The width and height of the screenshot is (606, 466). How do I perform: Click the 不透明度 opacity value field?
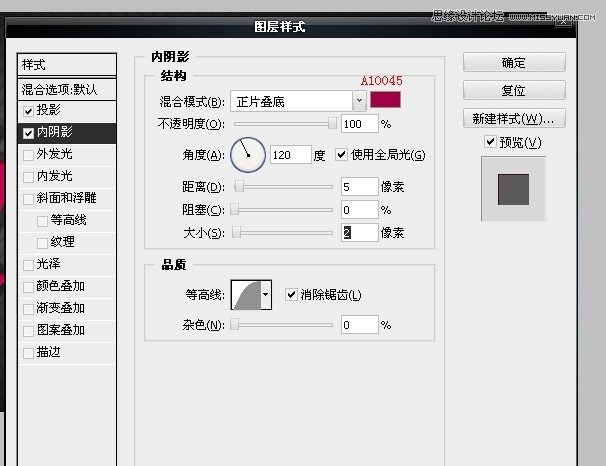pos(359,124)
